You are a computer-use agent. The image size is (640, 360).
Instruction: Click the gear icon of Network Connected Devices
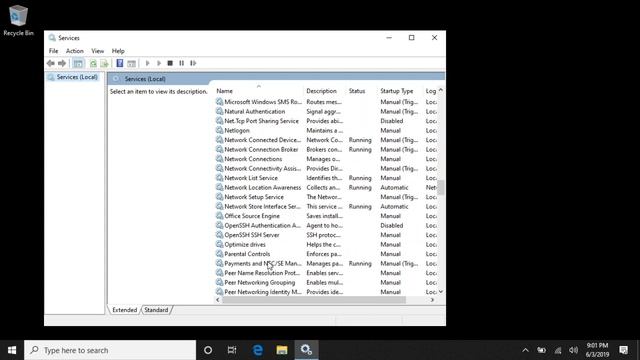(219, 140)
